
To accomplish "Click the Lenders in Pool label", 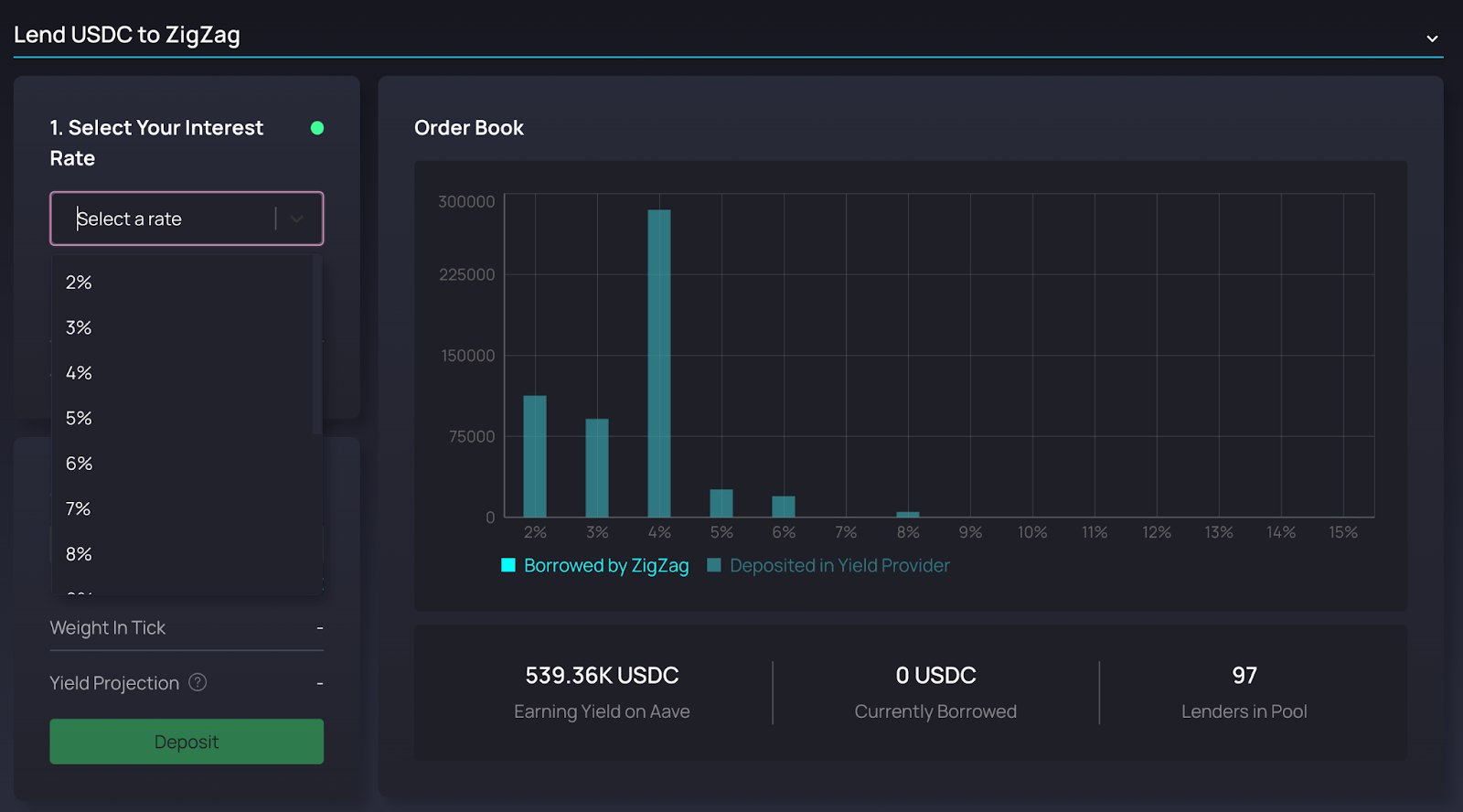I will pyautogui.click(x=1244, y=711).
